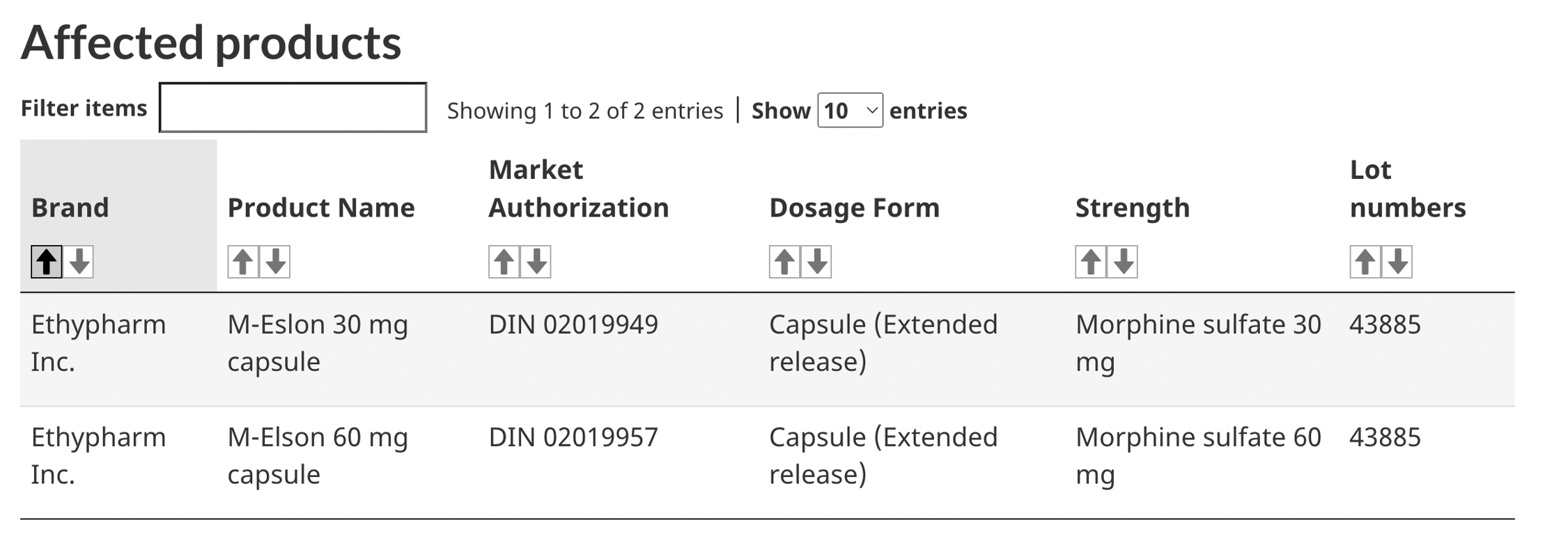The image size is (1568, 557).
Task: Sort Strength column ascending
Action: [1091, 262]
